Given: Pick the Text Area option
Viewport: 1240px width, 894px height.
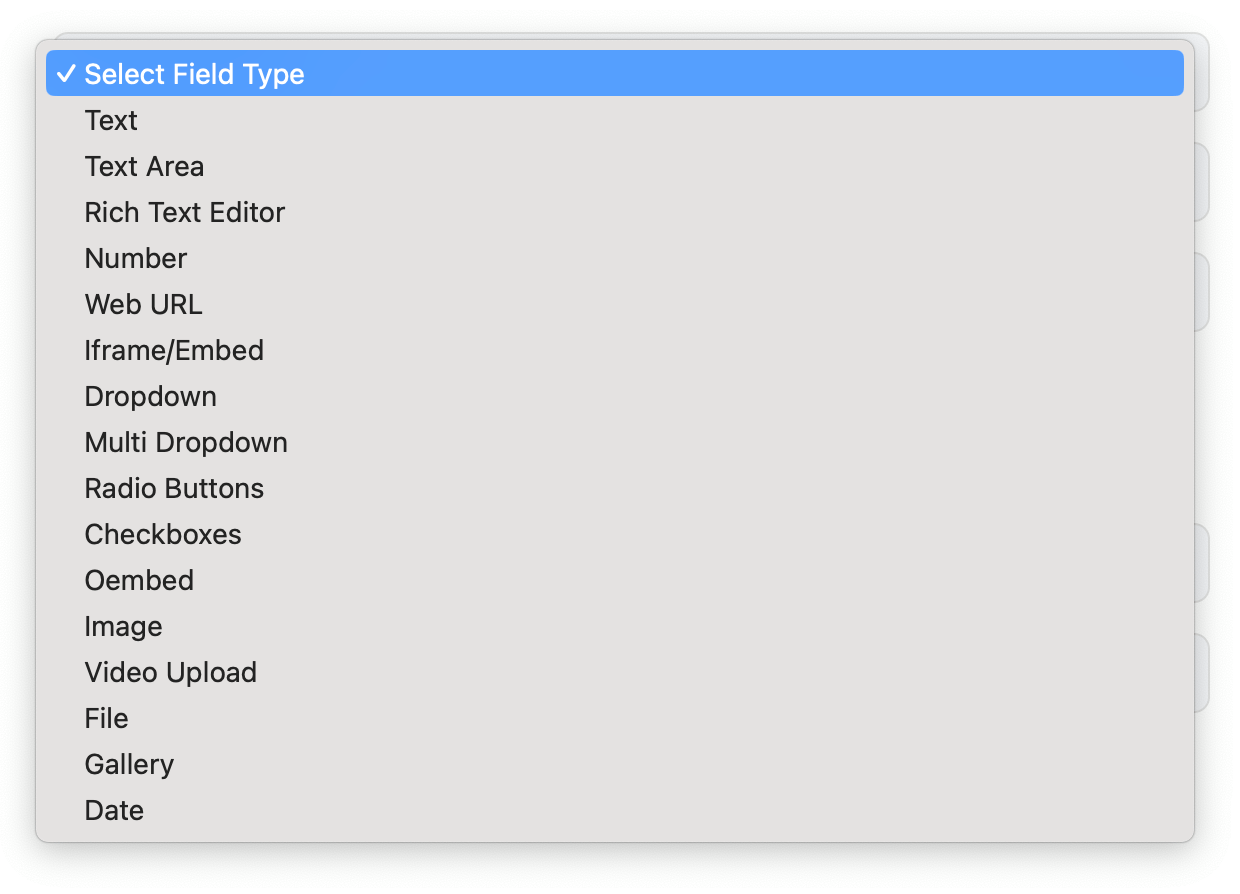Looking at the screenshot, I should point(144,166).
